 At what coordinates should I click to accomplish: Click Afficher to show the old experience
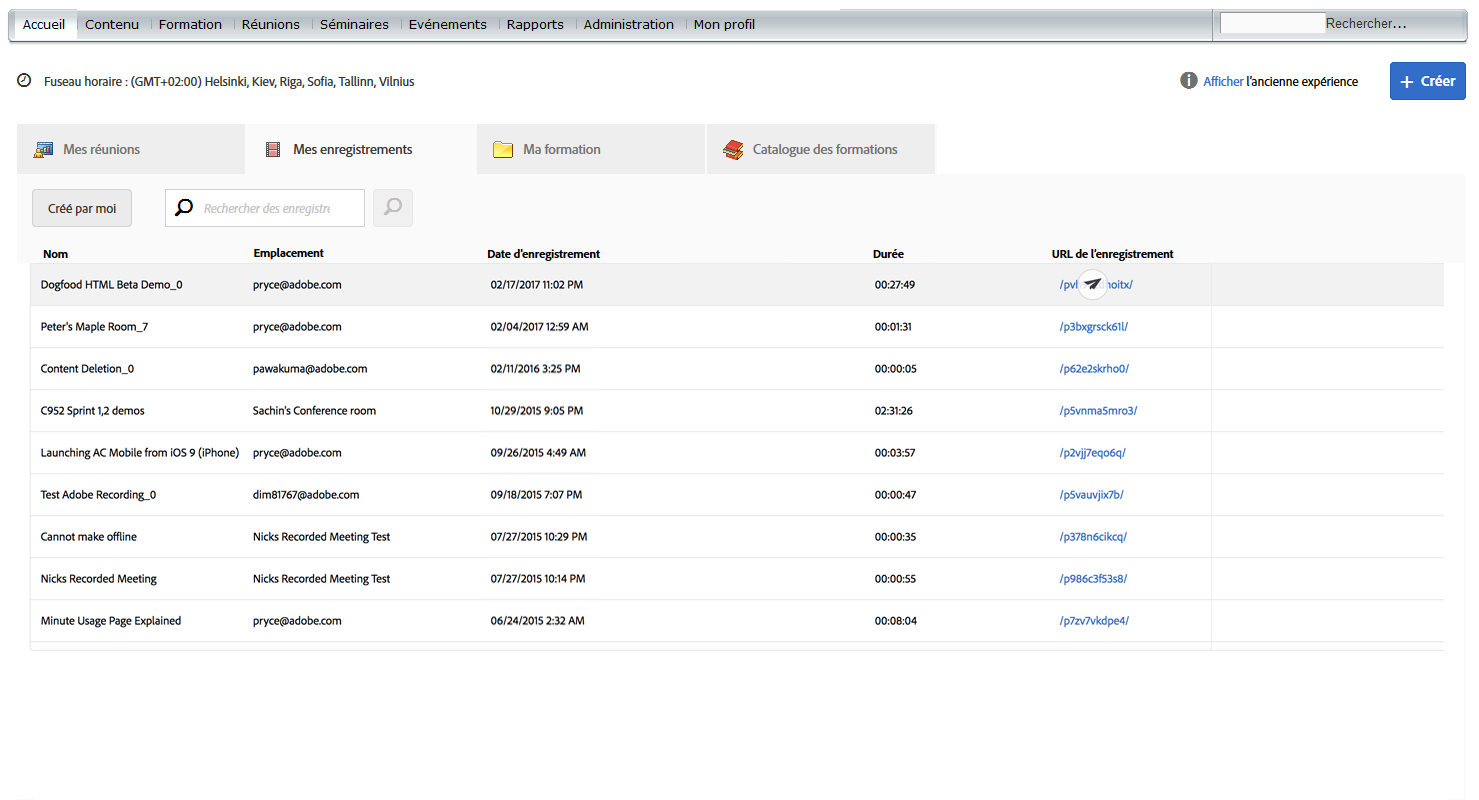pyautogui.click(x=1222, y=81)
